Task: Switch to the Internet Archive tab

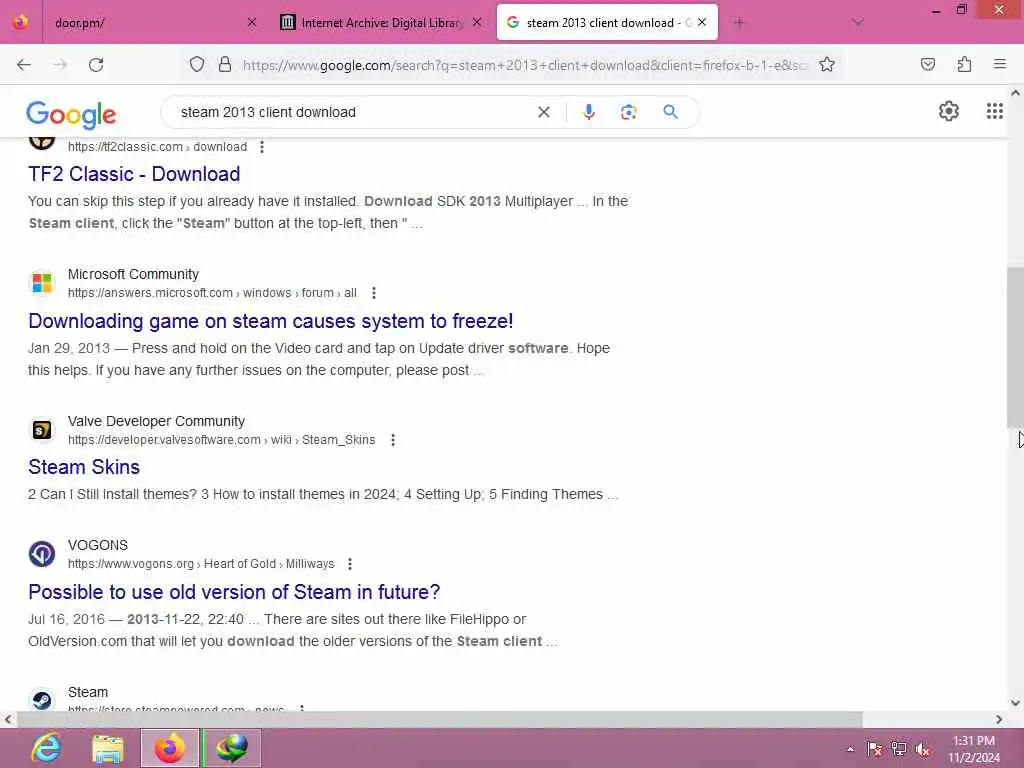Action: pyautogui.click(x=381, y=23)
